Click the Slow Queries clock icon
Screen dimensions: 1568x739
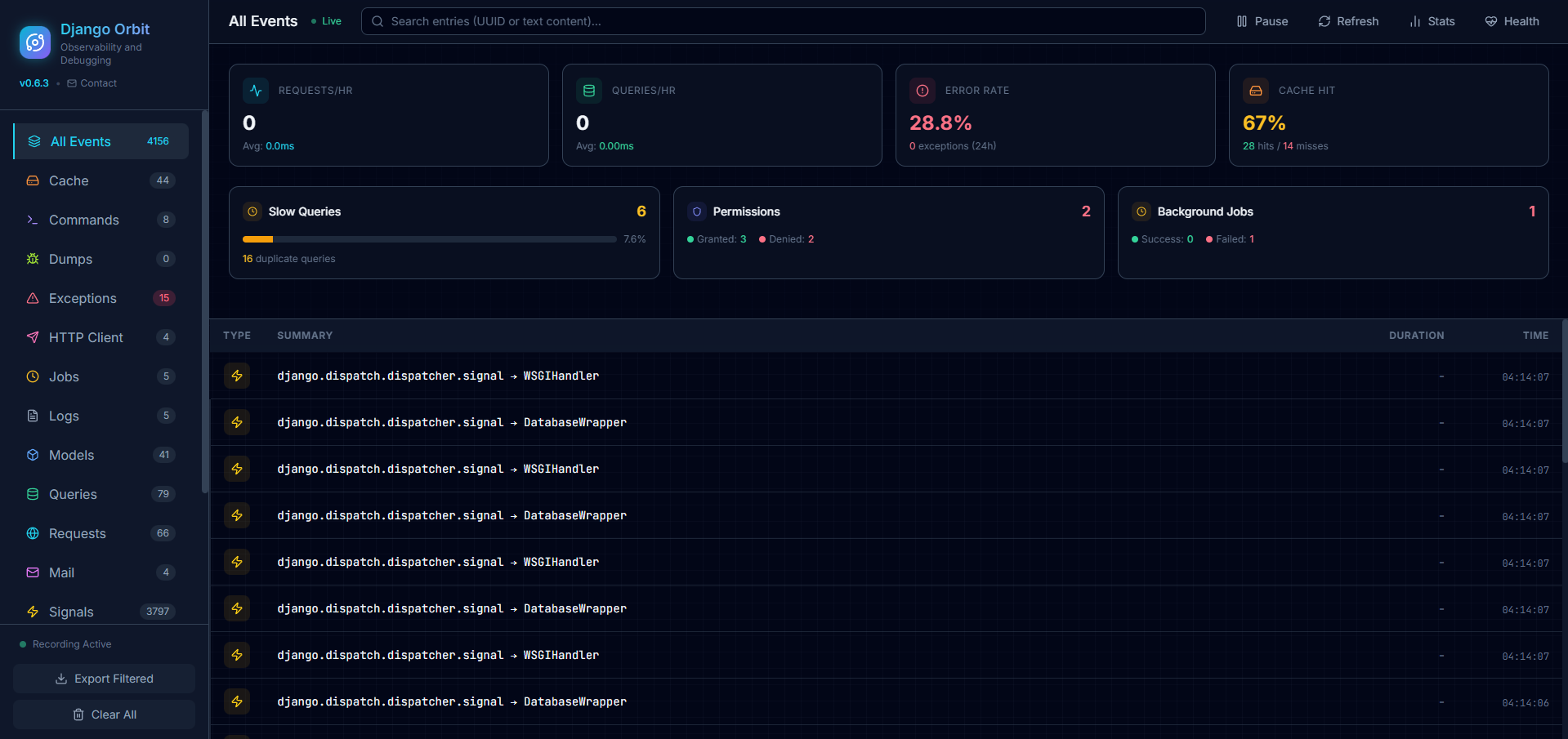tap(252, 211)
